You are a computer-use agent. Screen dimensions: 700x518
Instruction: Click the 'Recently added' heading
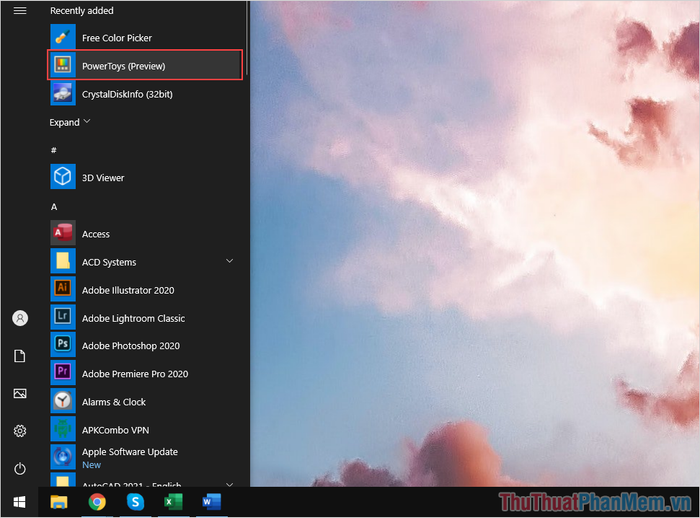[x=82, y=11]
